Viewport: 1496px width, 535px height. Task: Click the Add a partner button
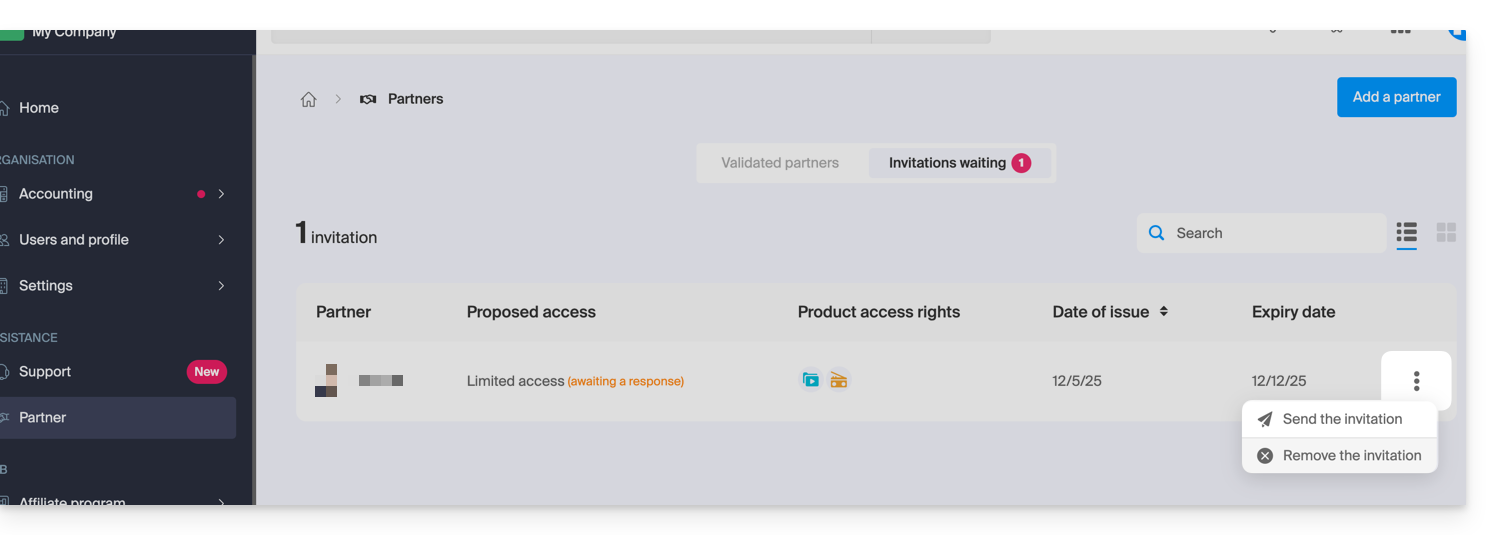click(x=1396, y=97)
